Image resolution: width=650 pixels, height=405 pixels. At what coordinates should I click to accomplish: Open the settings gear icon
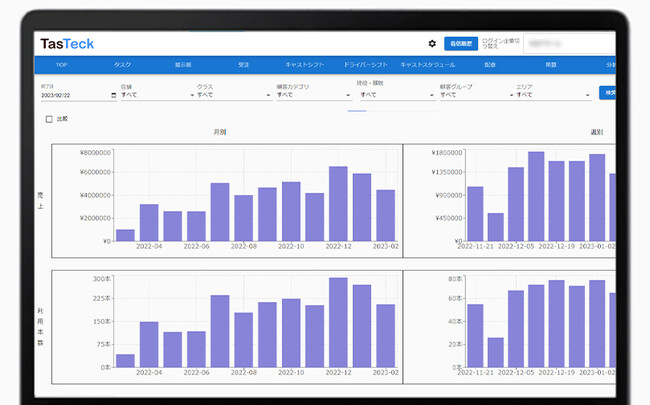[x=432, y=44]
